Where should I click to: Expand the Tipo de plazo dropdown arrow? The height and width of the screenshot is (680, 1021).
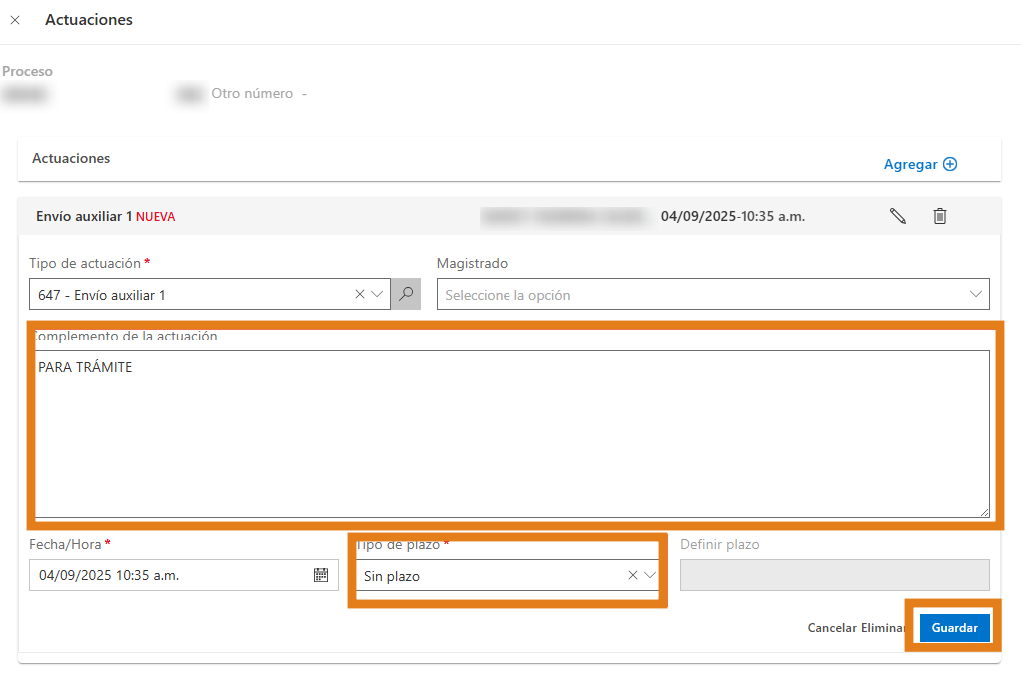click(x=650, y=575)
